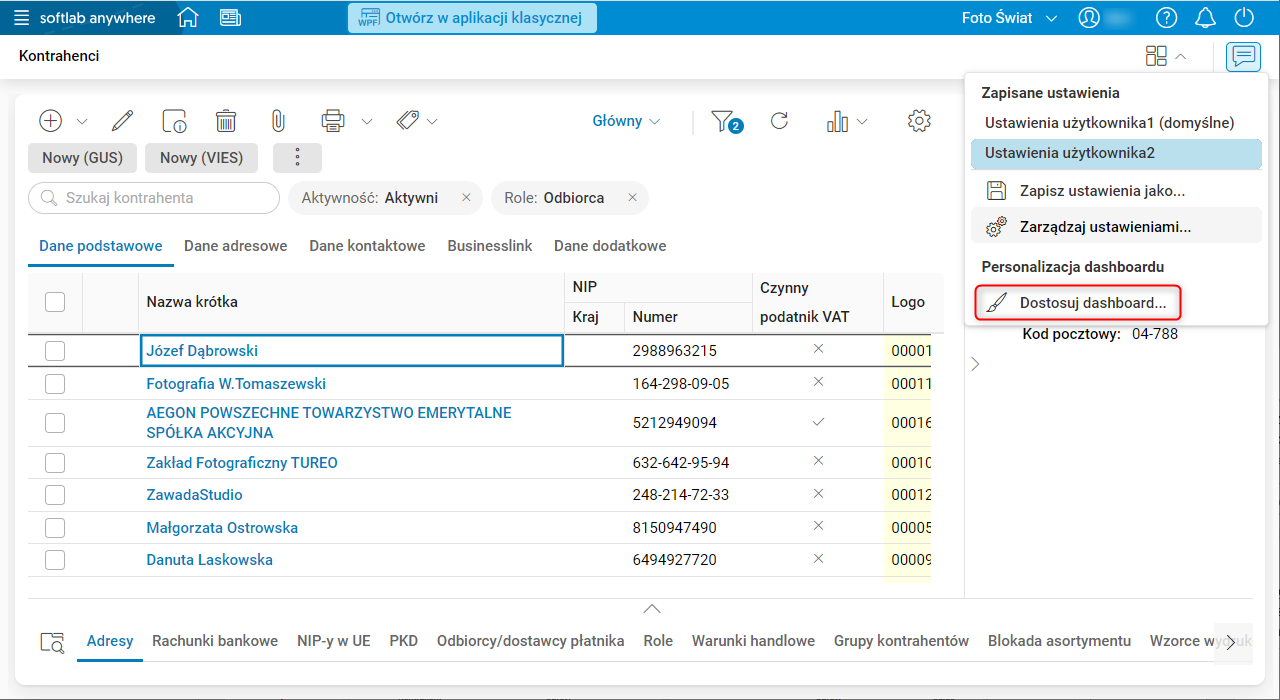This screenshot has height=700, width=1280.
Task: Open the hamburger main menu
Action: pyautogui.click(x=21, y=18)
